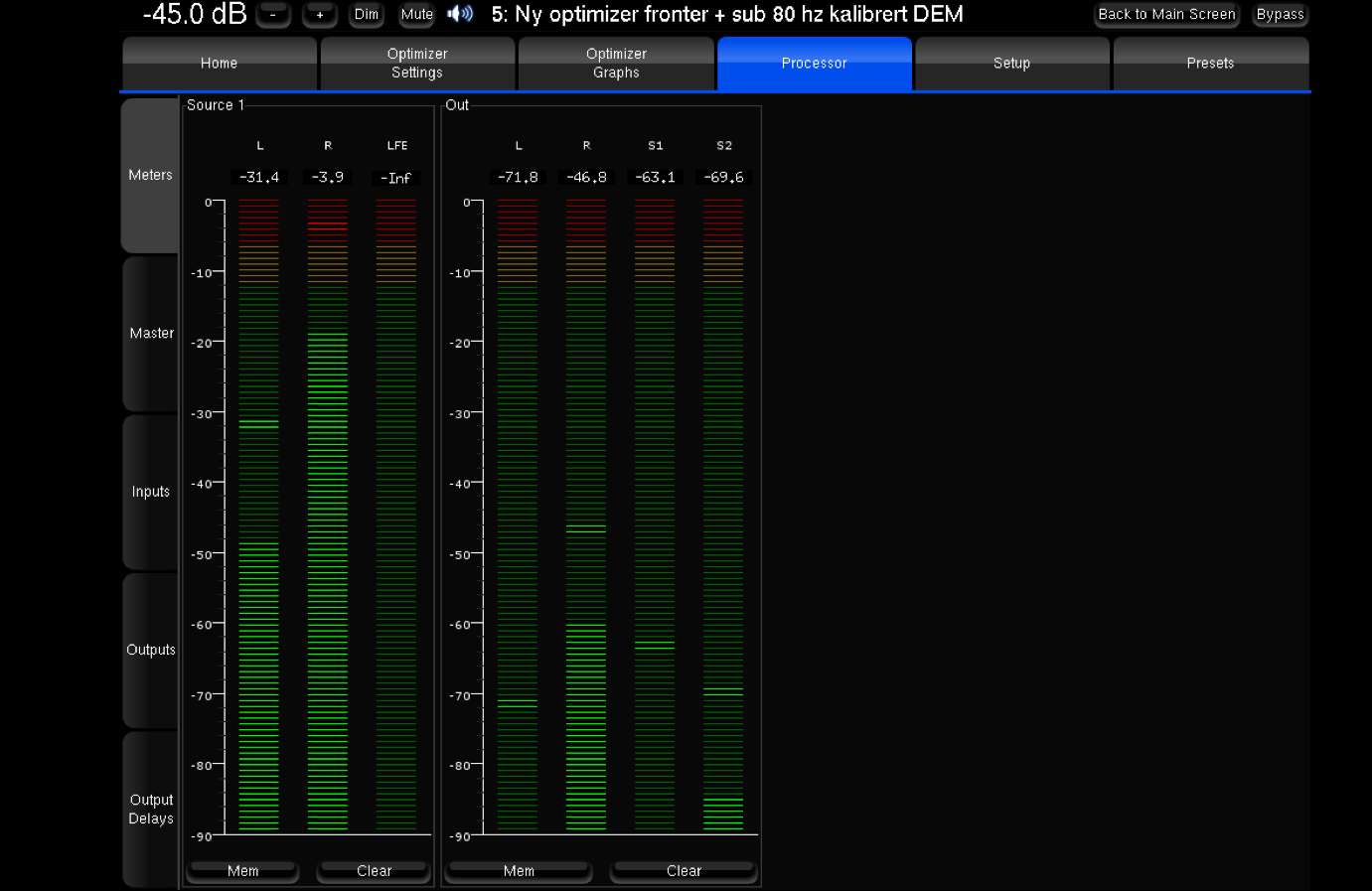
Task: Click Out L level meter bar
Action: (518, 516)
